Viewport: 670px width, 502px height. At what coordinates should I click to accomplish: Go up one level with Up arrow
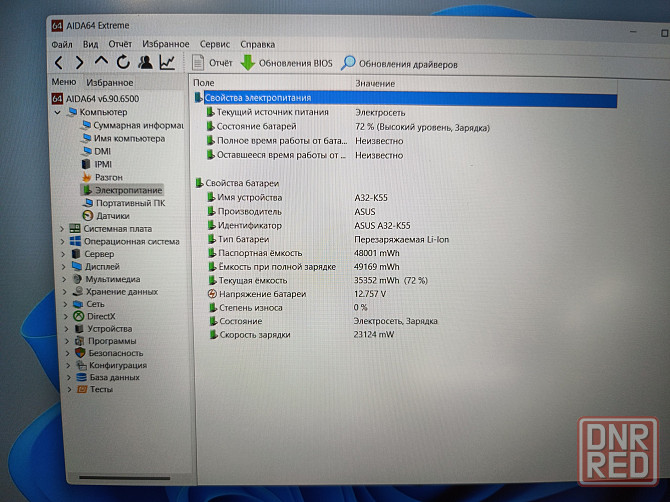[101, 63]
